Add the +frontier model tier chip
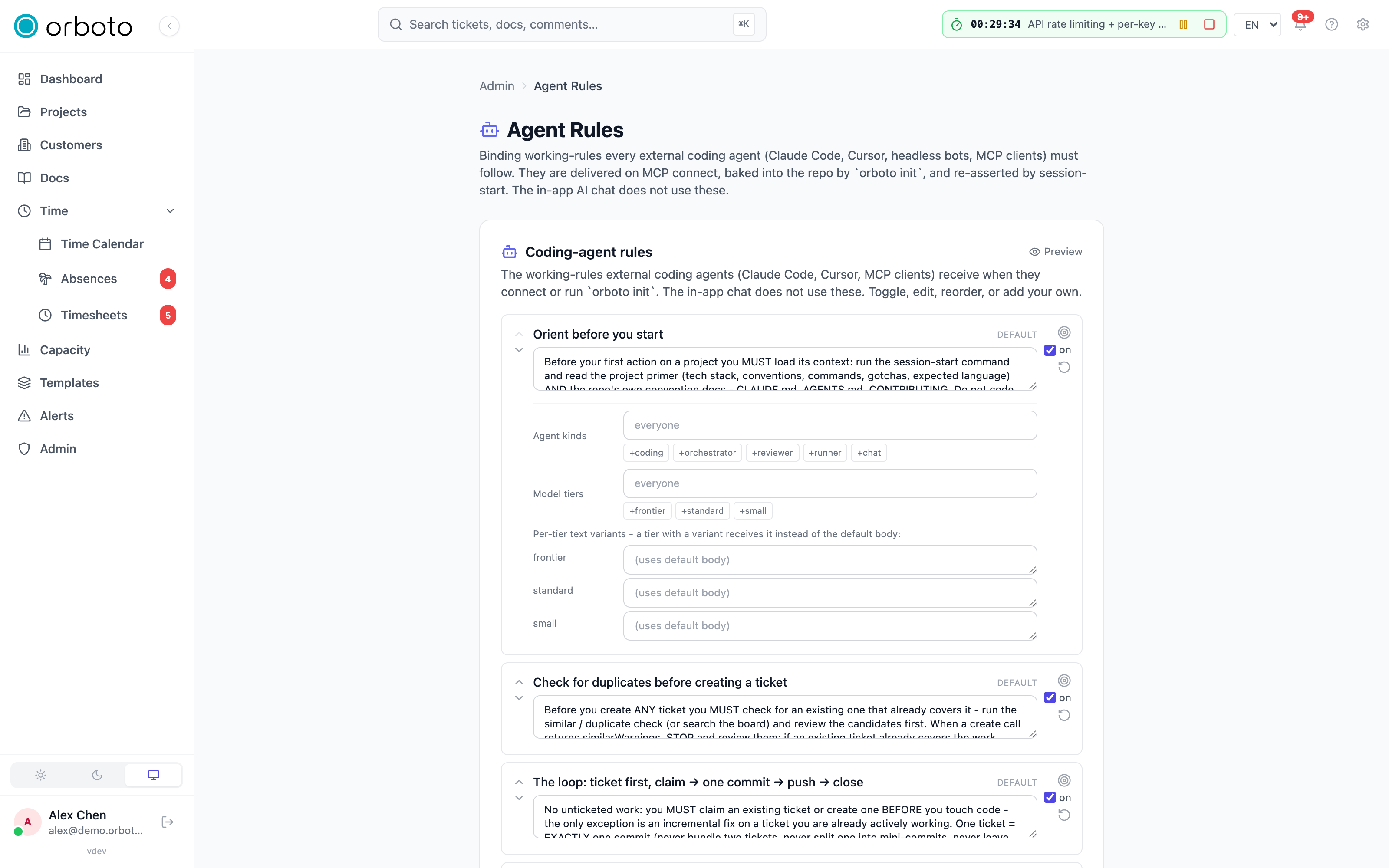Screen dimensions: 1389x868 pyautogui.click(x=648, y=511)
